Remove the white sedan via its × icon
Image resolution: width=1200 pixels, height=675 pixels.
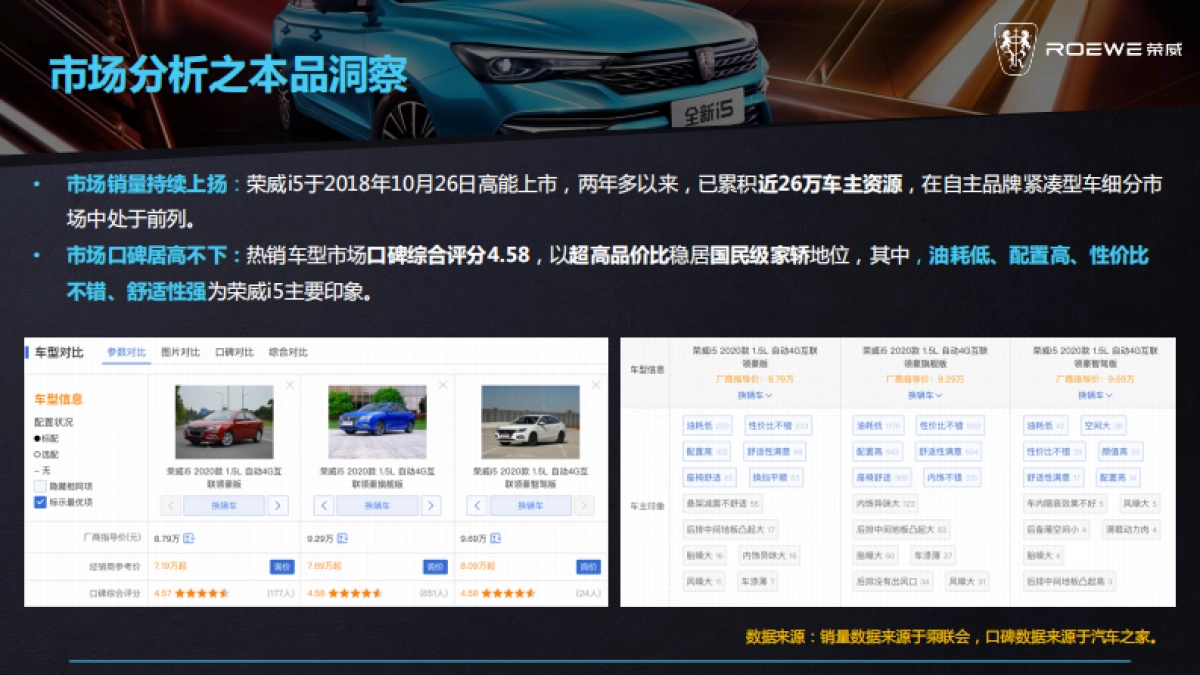point(596,384)
